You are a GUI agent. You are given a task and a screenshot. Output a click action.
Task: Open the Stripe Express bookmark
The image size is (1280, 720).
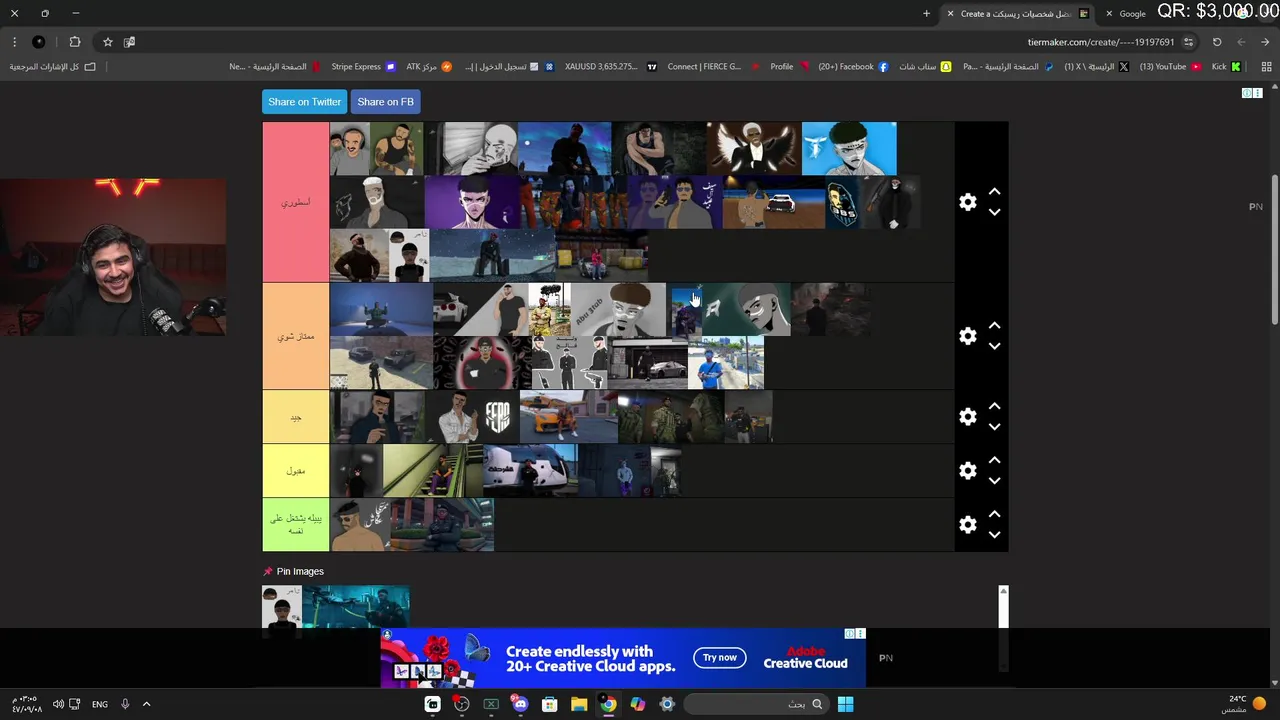tap(363, 67)
